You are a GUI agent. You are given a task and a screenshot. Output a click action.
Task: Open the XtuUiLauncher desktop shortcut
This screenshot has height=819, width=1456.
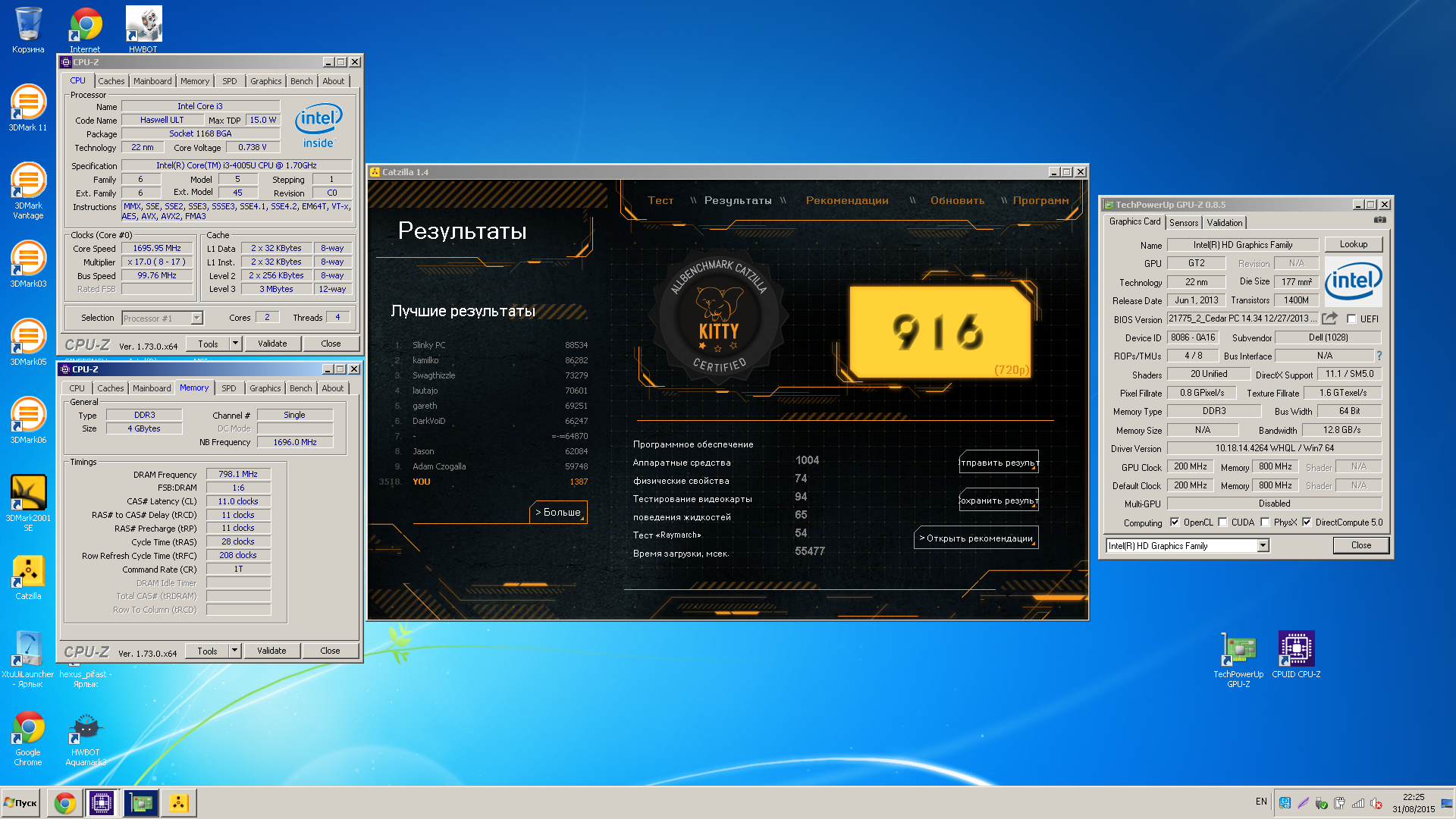(28, 659)
